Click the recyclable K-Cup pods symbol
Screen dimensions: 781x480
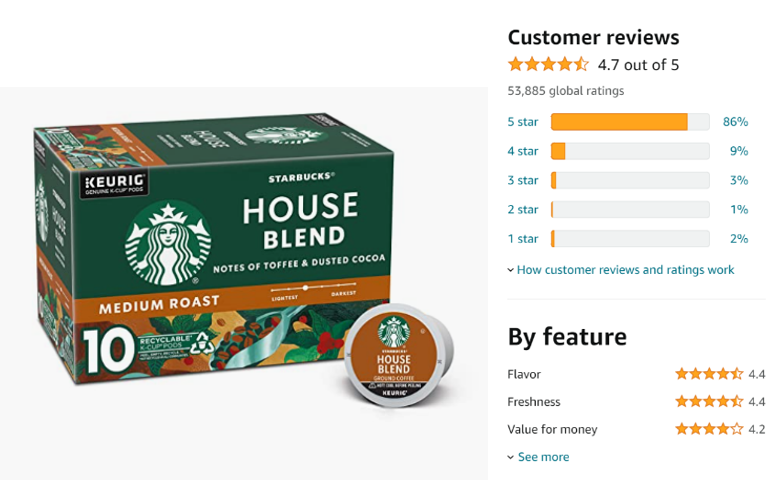[203, 343]
